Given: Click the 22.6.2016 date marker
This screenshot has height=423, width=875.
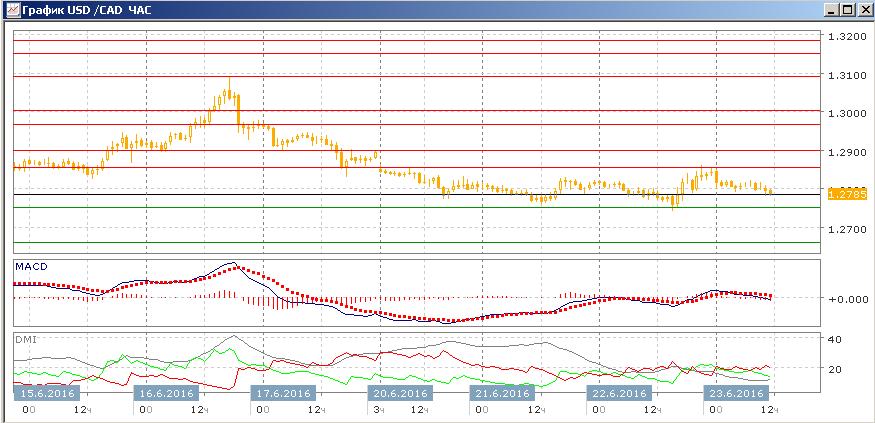Looking at the screenshot, I should point(619,393).
